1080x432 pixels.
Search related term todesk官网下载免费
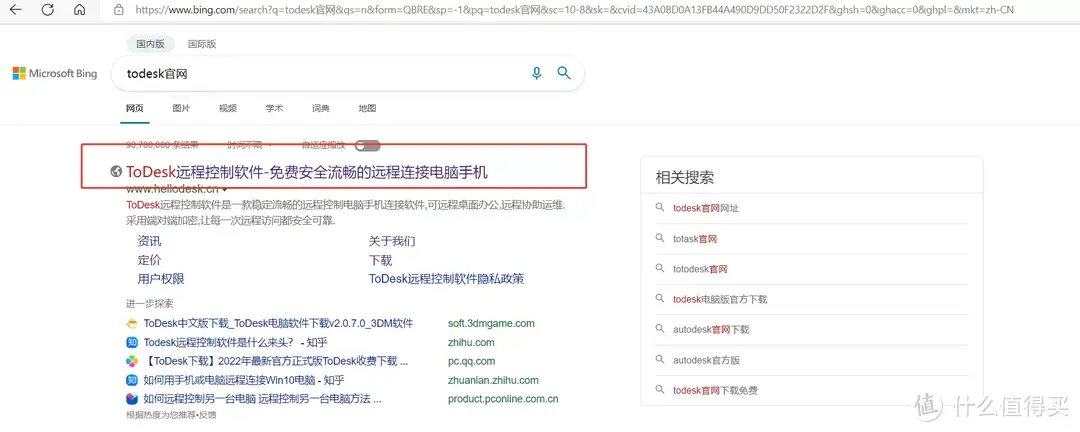point(715,390)
